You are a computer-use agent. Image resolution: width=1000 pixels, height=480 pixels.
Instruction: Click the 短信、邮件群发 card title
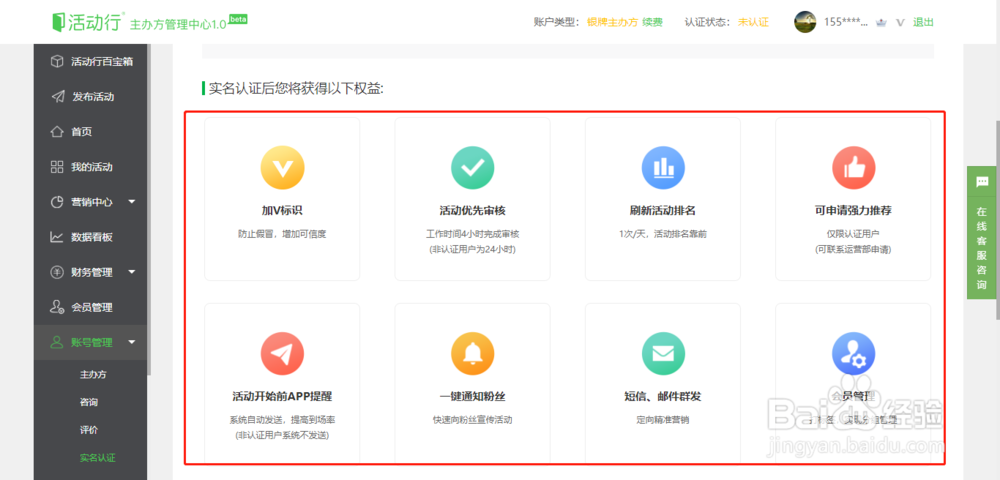pos(663,396)
